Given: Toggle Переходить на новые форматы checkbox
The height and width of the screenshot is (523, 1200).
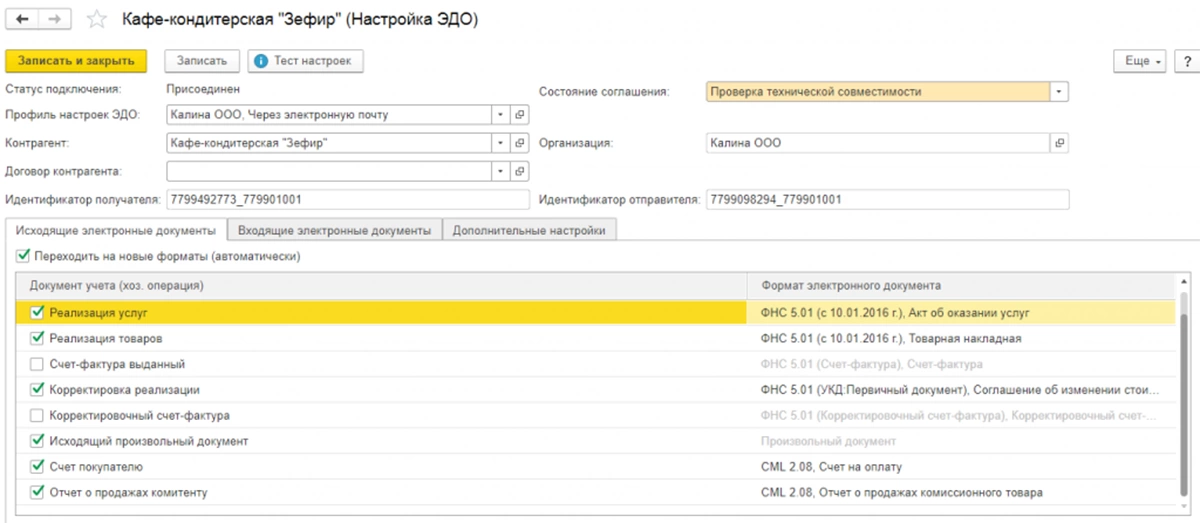Looking at the screenshot, I should pos(23,256).
